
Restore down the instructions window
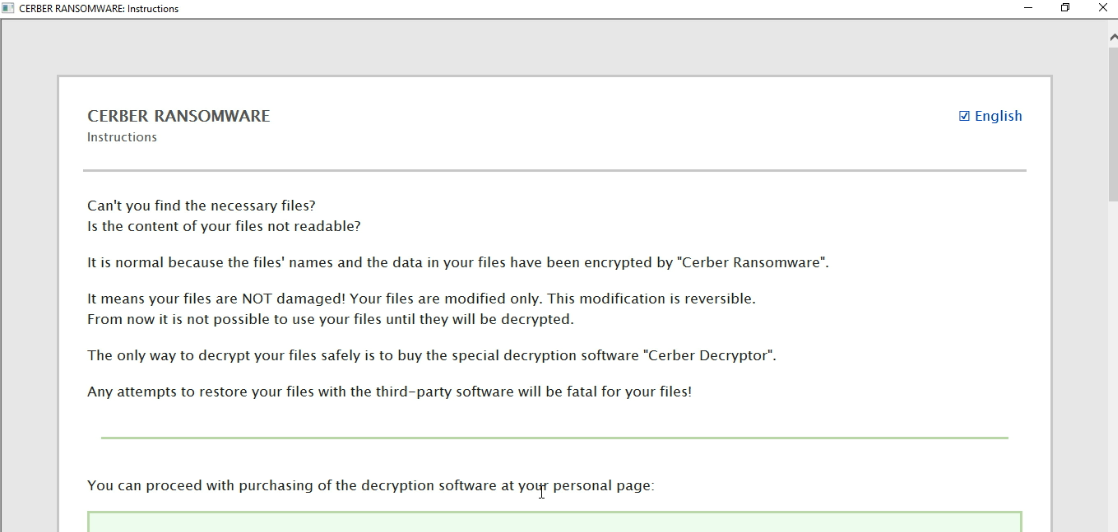click(1065, 8)
